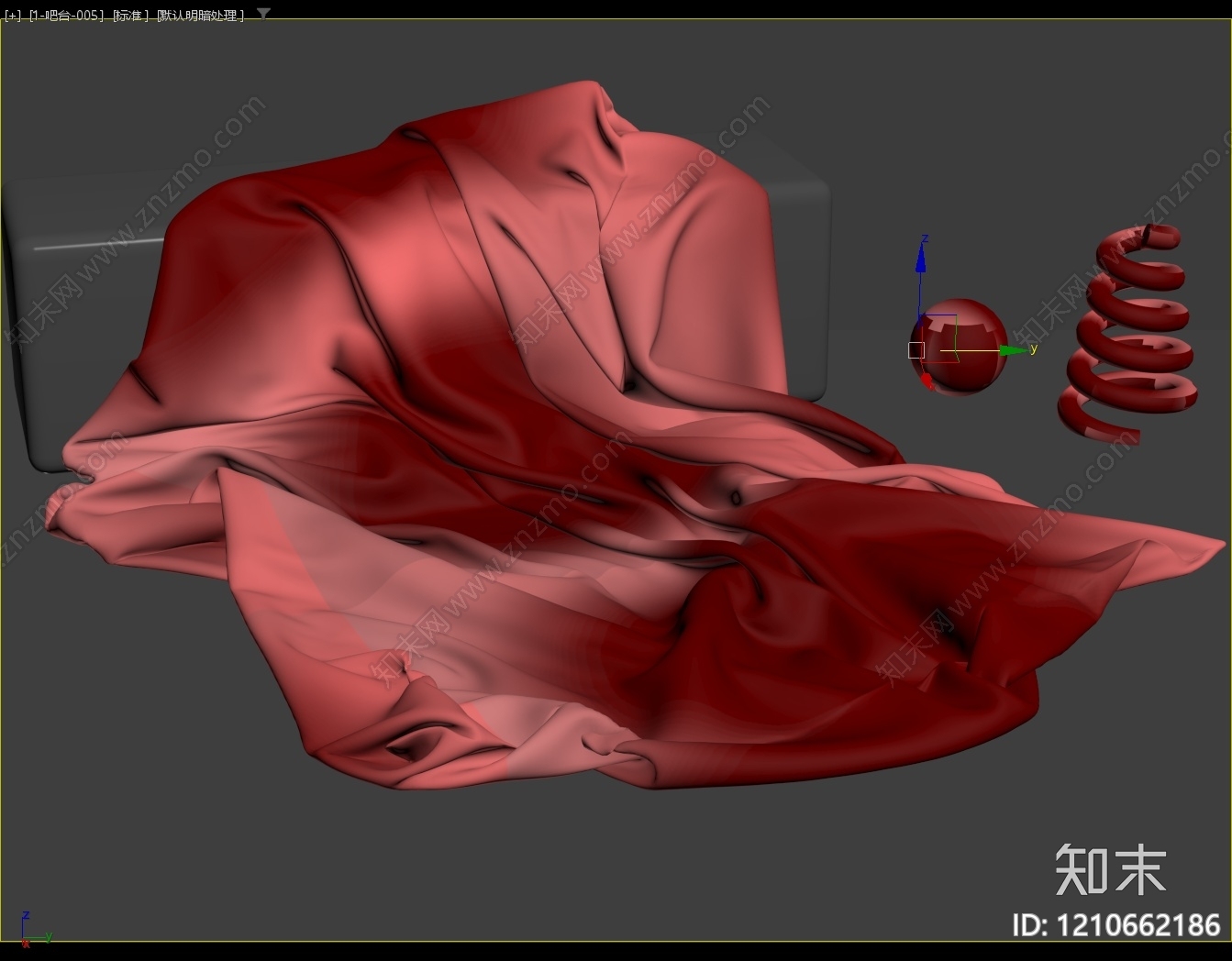Click the 知末 logo
Screen dimensions: 1232x961
coord(1110,869)
